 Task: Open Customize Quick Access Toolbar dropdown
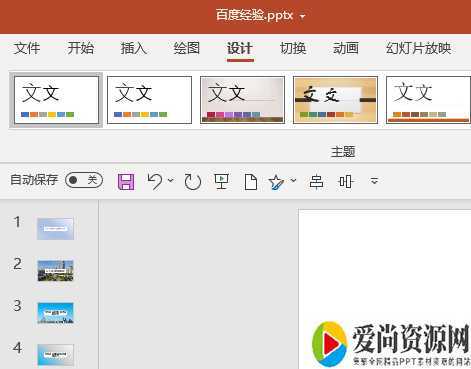point(374,181)
